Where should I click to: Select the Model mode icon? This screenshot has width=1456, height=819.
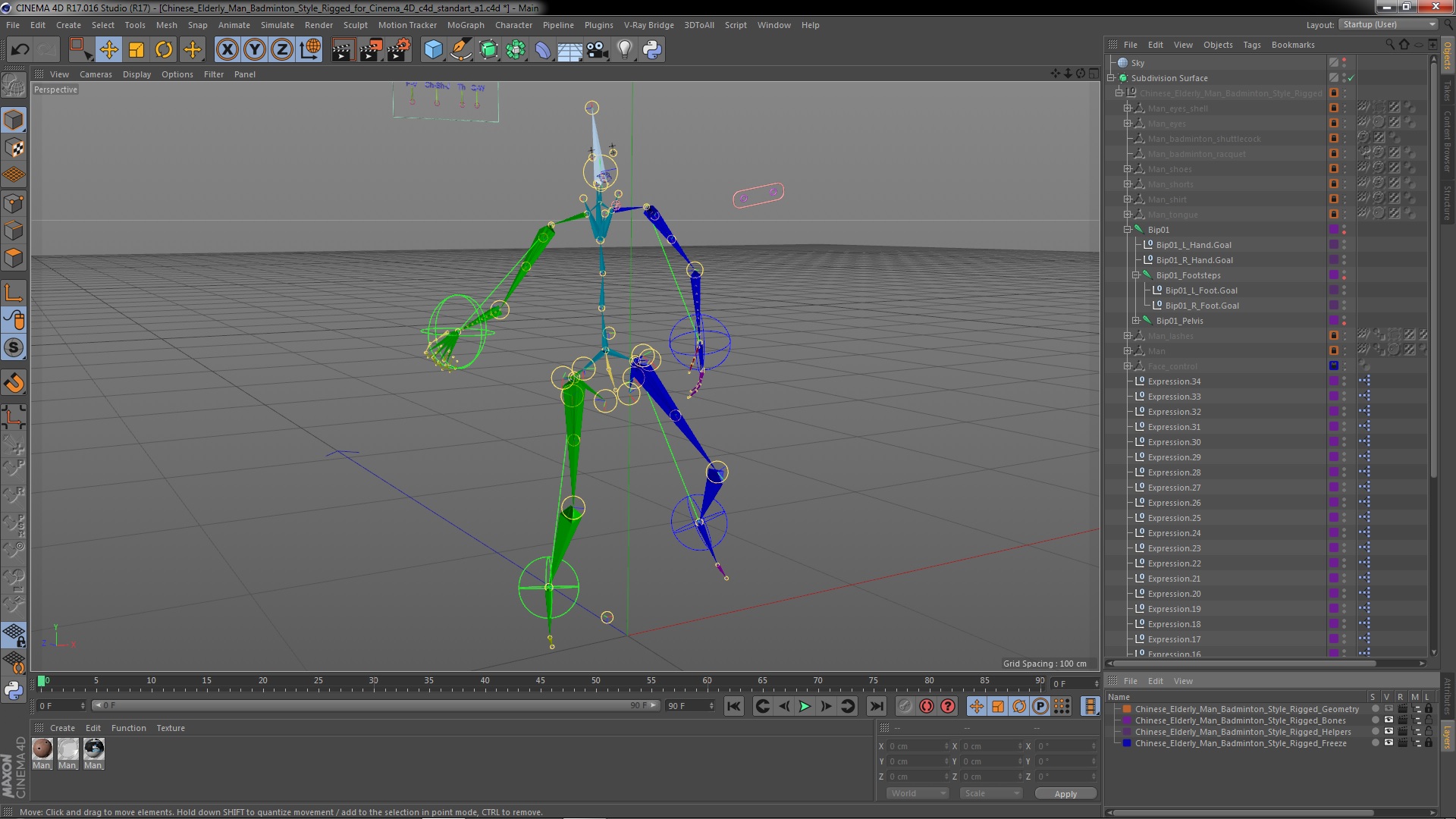tap(14, 120)
